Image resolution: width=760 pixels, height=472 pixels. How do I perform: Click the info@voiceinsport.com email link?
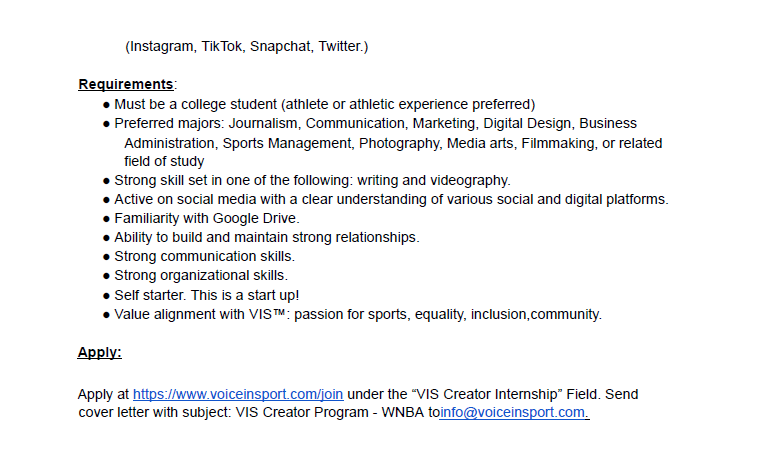coord(514,412)
